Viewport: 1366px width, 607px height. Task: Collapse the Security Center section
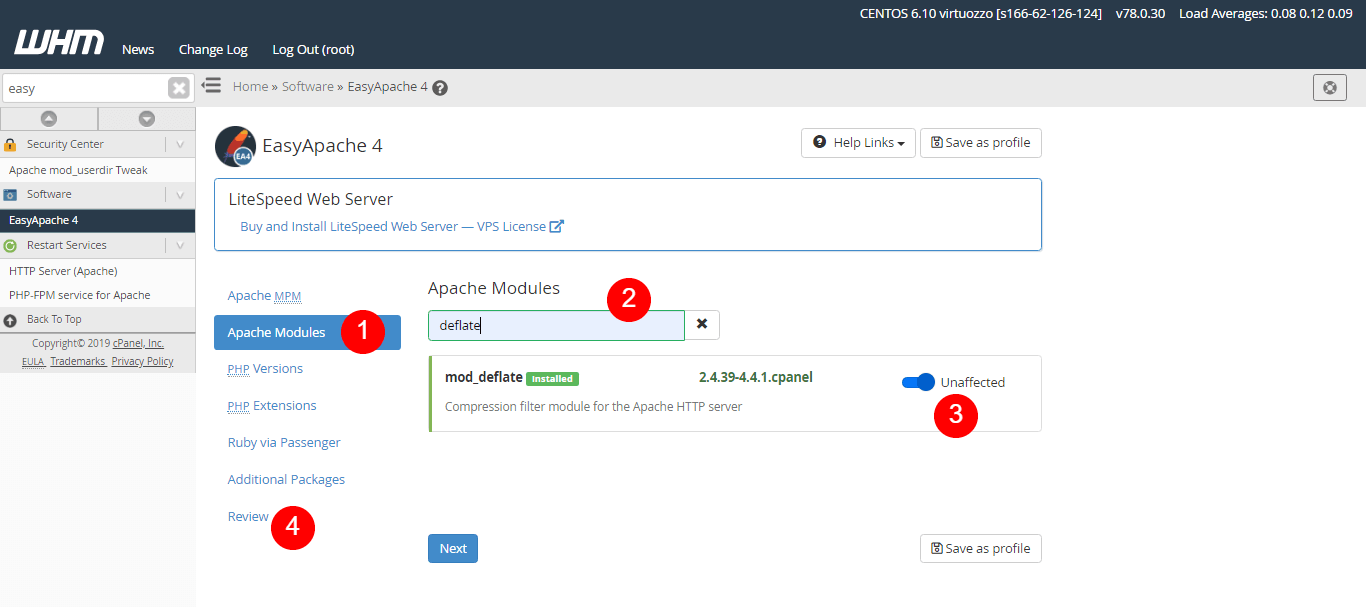point(180,144)
